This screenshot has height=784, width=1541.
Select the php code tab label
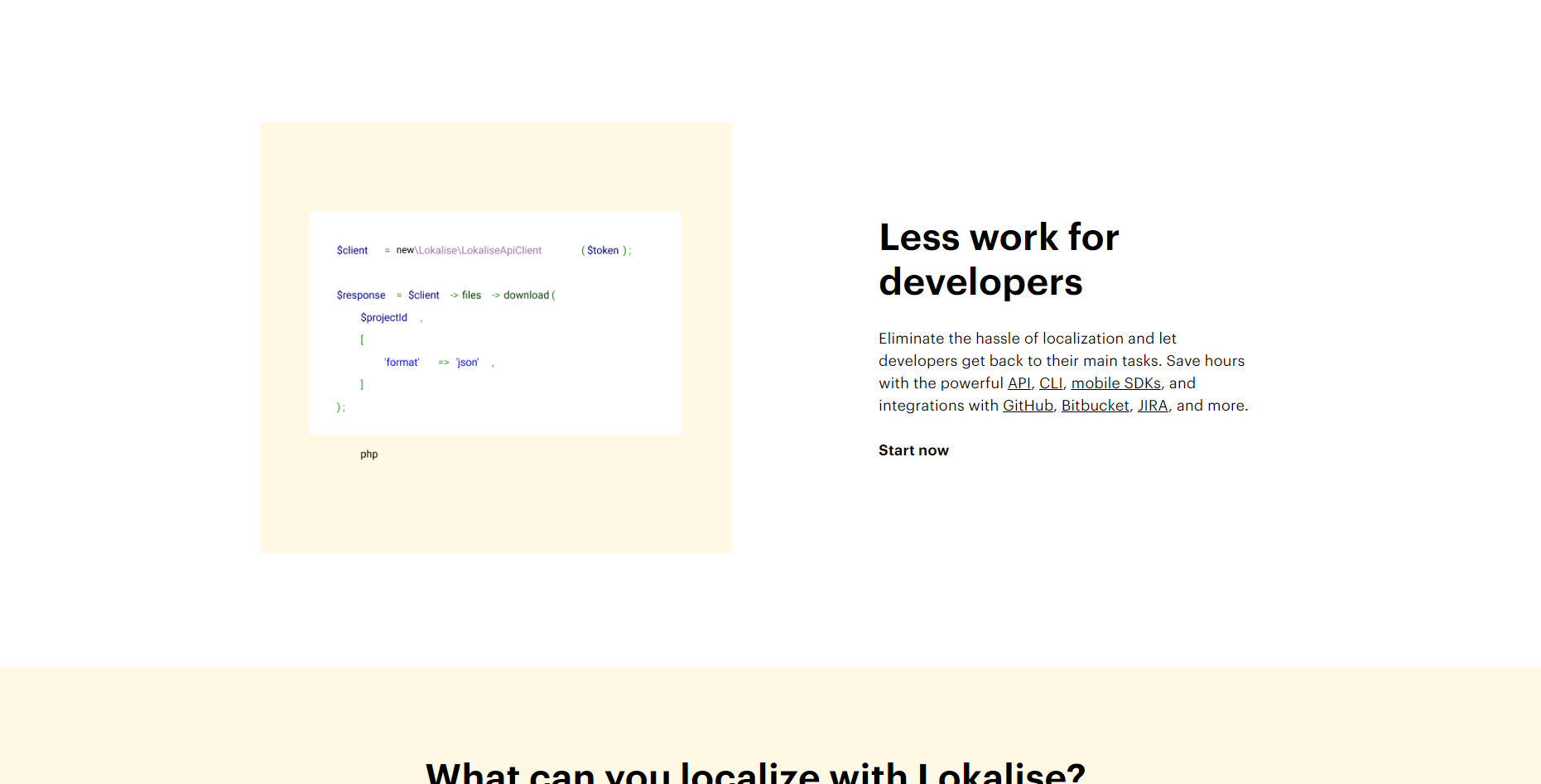point(369,455)
